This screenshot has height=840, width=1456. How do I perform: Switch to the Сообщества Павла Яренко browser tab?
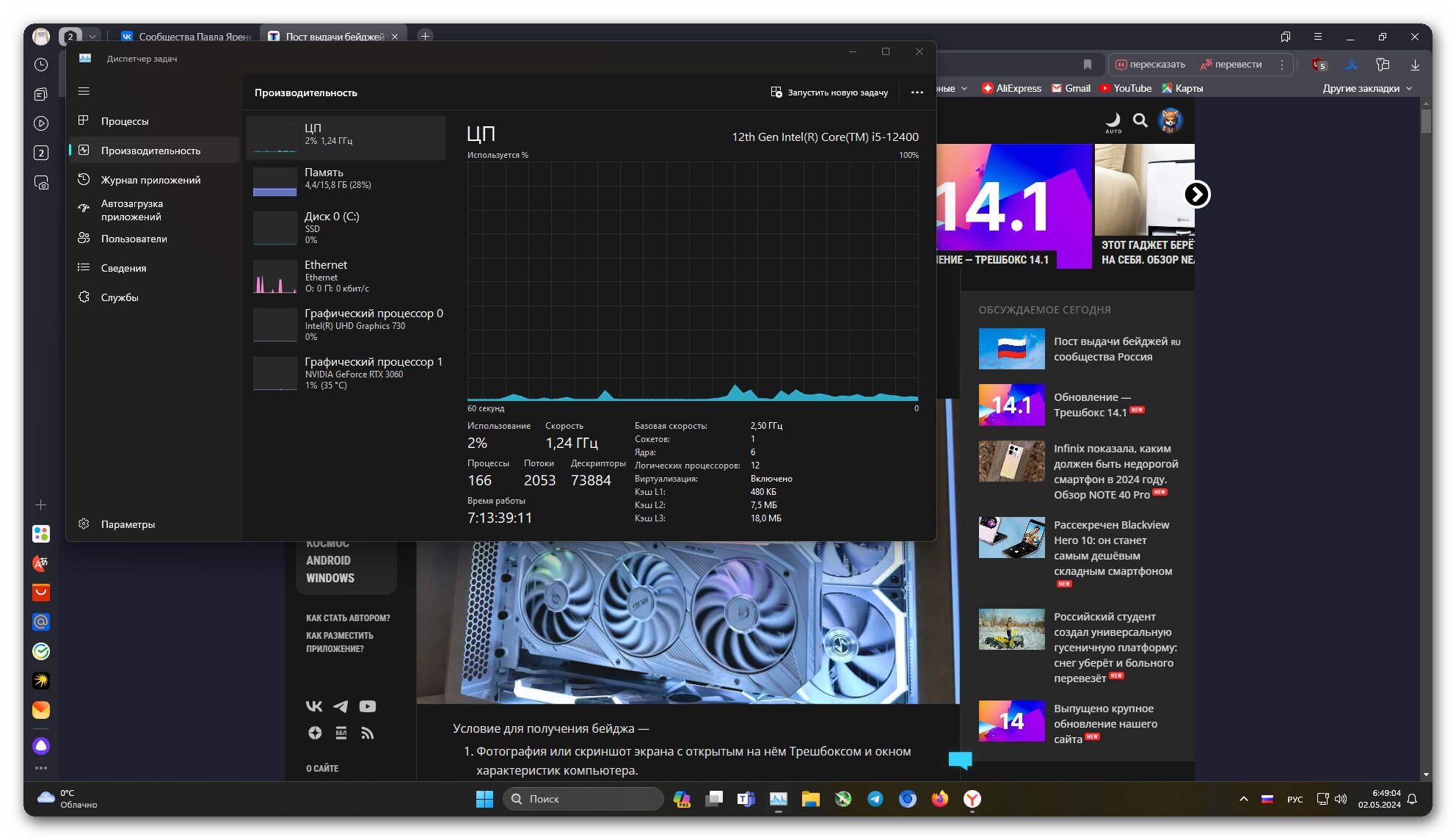pos(187,36)
